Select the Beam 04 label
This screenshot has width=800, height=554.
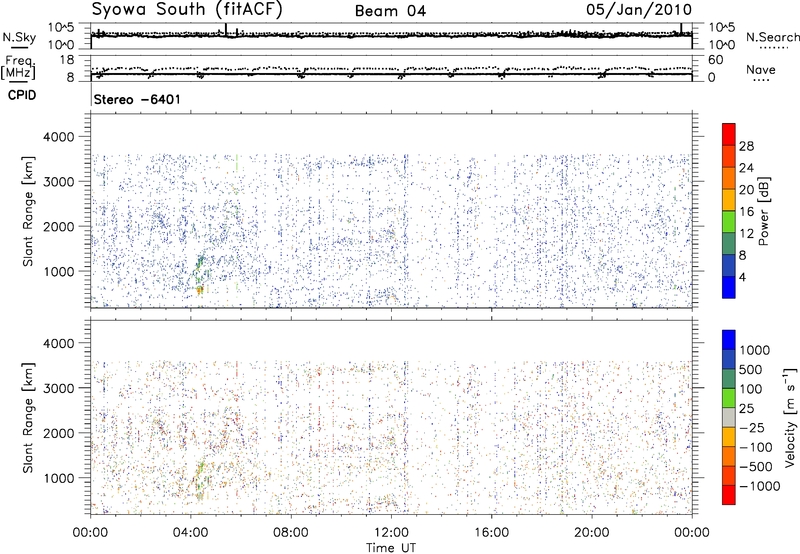tap(390, 11)
